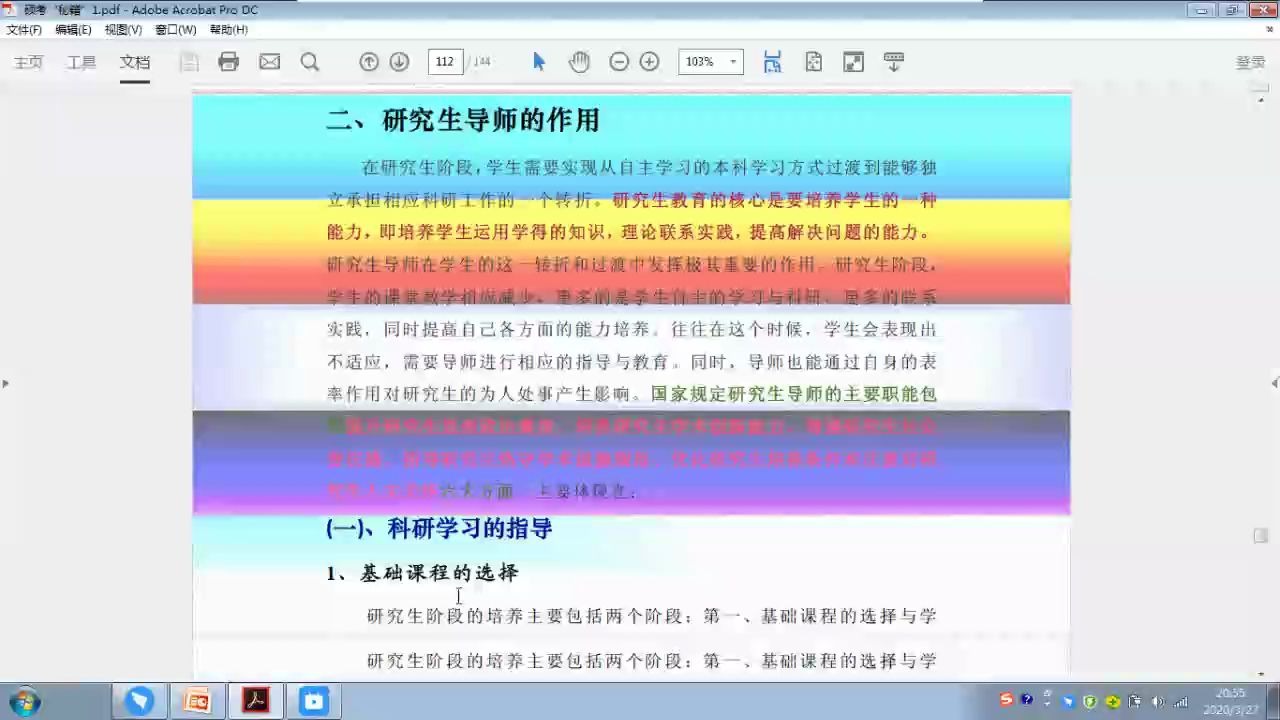Select the pointer (selection) tool

pos(539,62)
